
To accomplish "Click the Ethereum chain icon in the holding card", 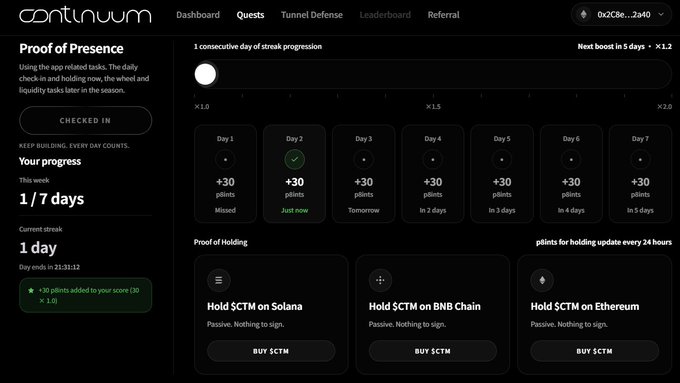I will 542,280.
